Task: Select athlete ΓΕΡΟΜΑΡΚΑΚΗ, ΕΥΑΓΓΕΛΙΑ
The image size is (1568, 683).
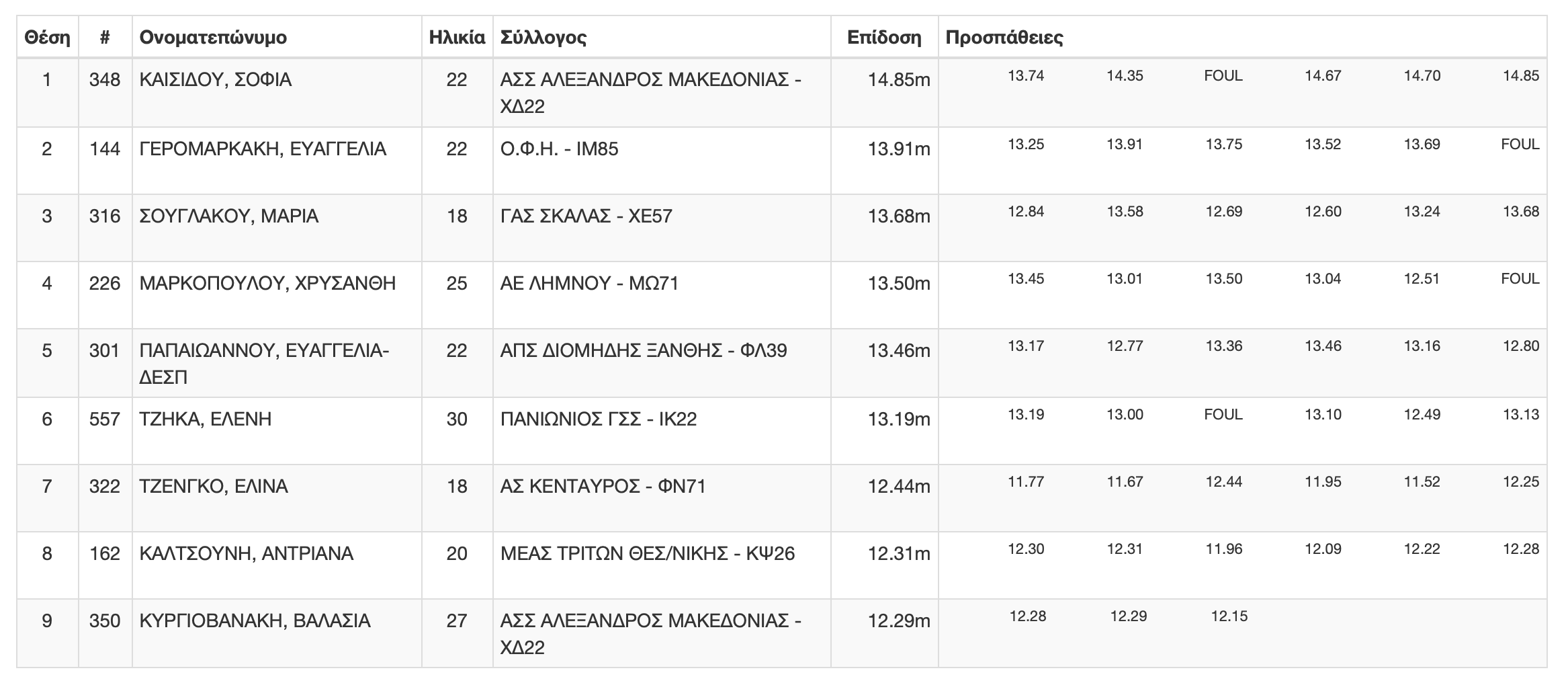Action: 263,149
